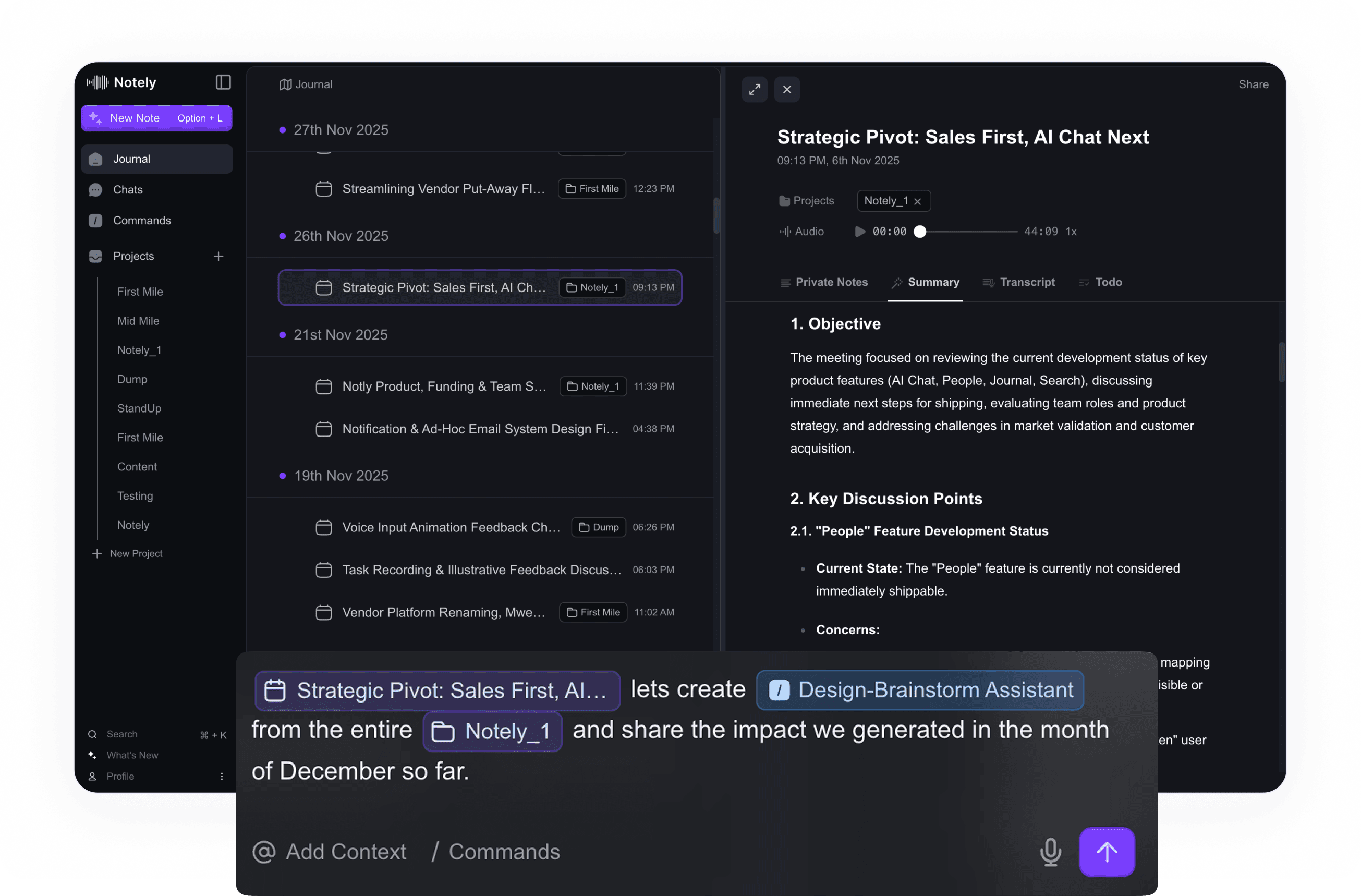Expand the note to full screen
The image size is (1361, 896).
click(754, 90)
